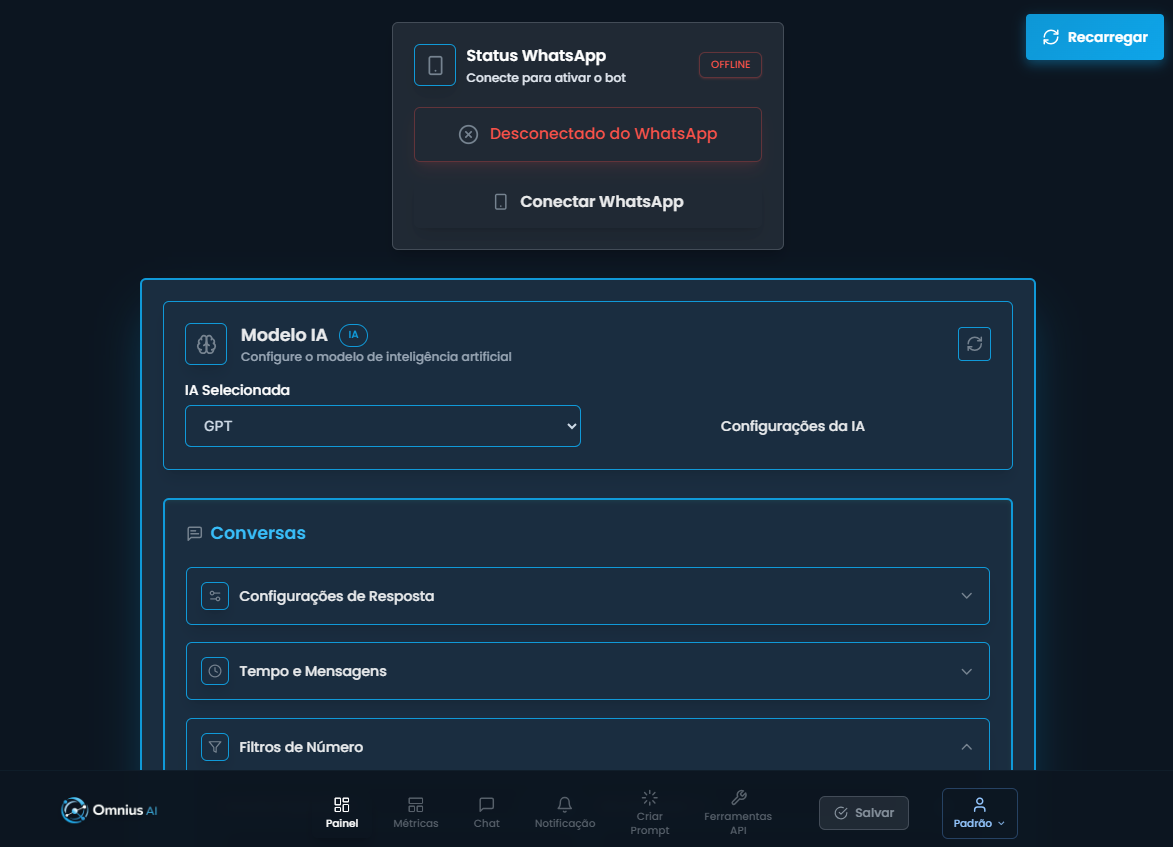Click the Omnius AI logo
This screenshot has width=1173, height=847.
108,811
